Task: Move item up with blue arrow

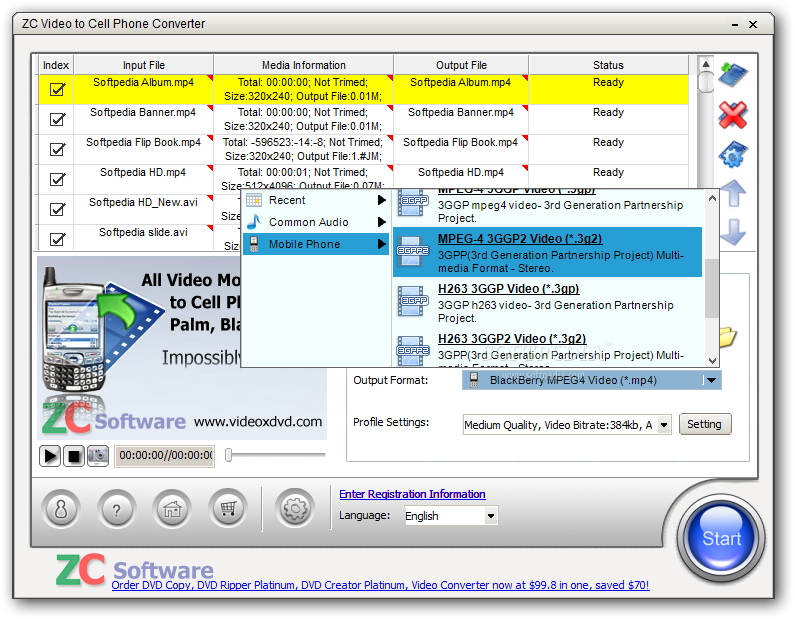Action: [x=733, y=193]
